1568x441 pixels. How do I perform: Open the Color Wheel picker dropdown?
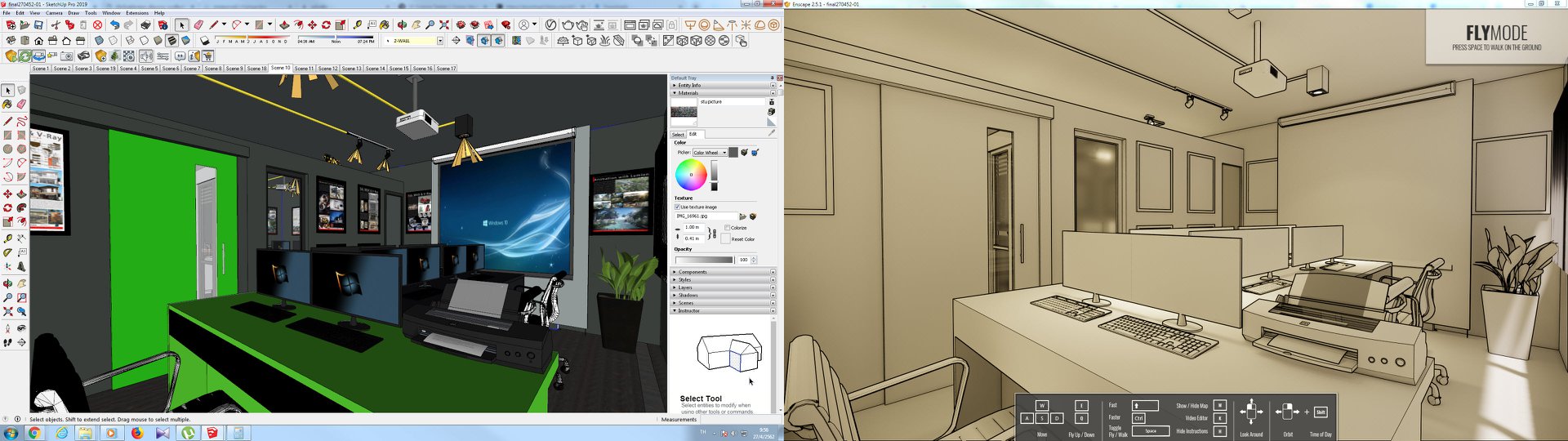710,153
